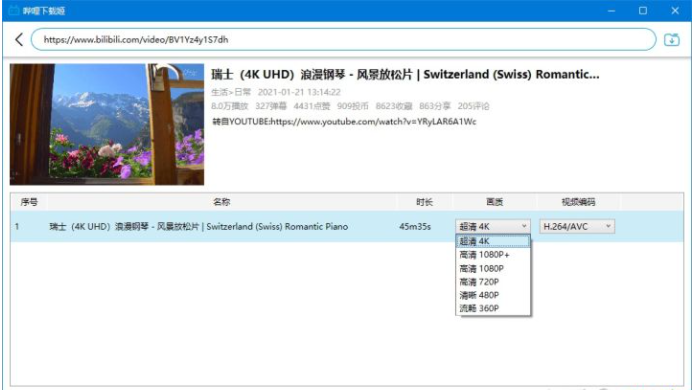Screen dimensions: 692x390
Task: Click the 序号 column header
Action: [x=29, y=202]
